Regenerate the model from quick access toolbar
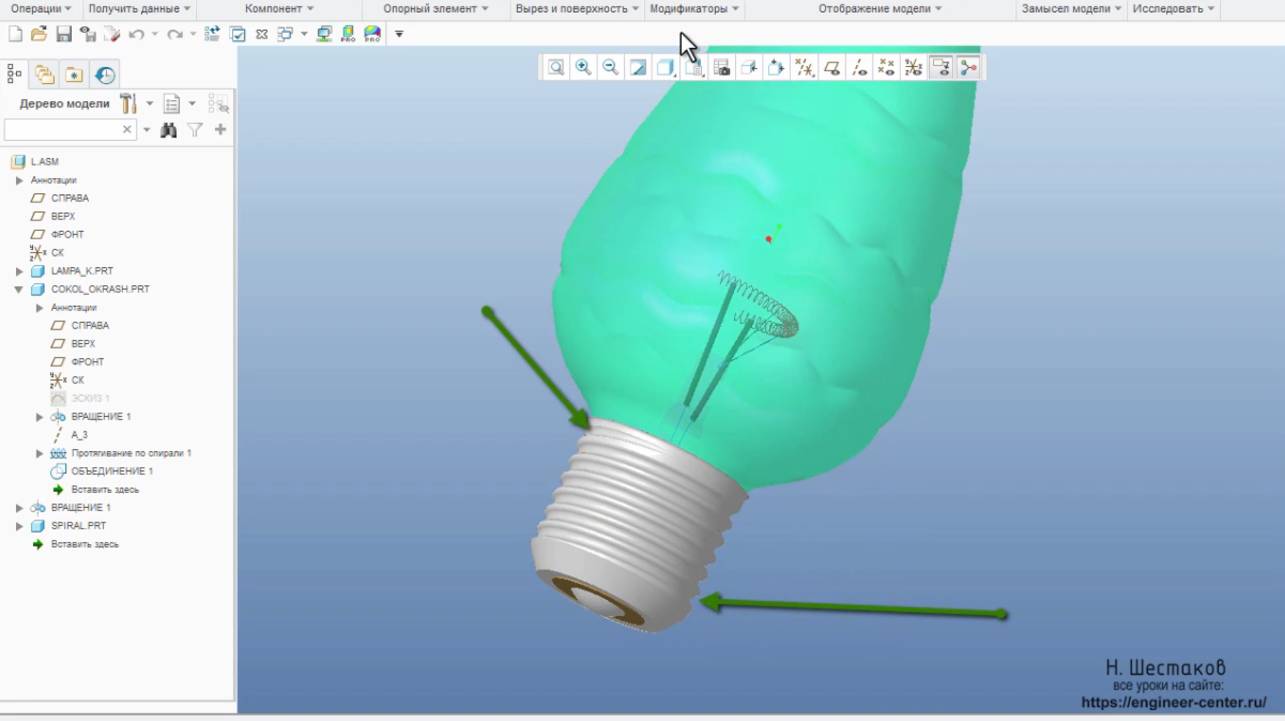Screen dimensions: 1285x721 tap(212, 34)
